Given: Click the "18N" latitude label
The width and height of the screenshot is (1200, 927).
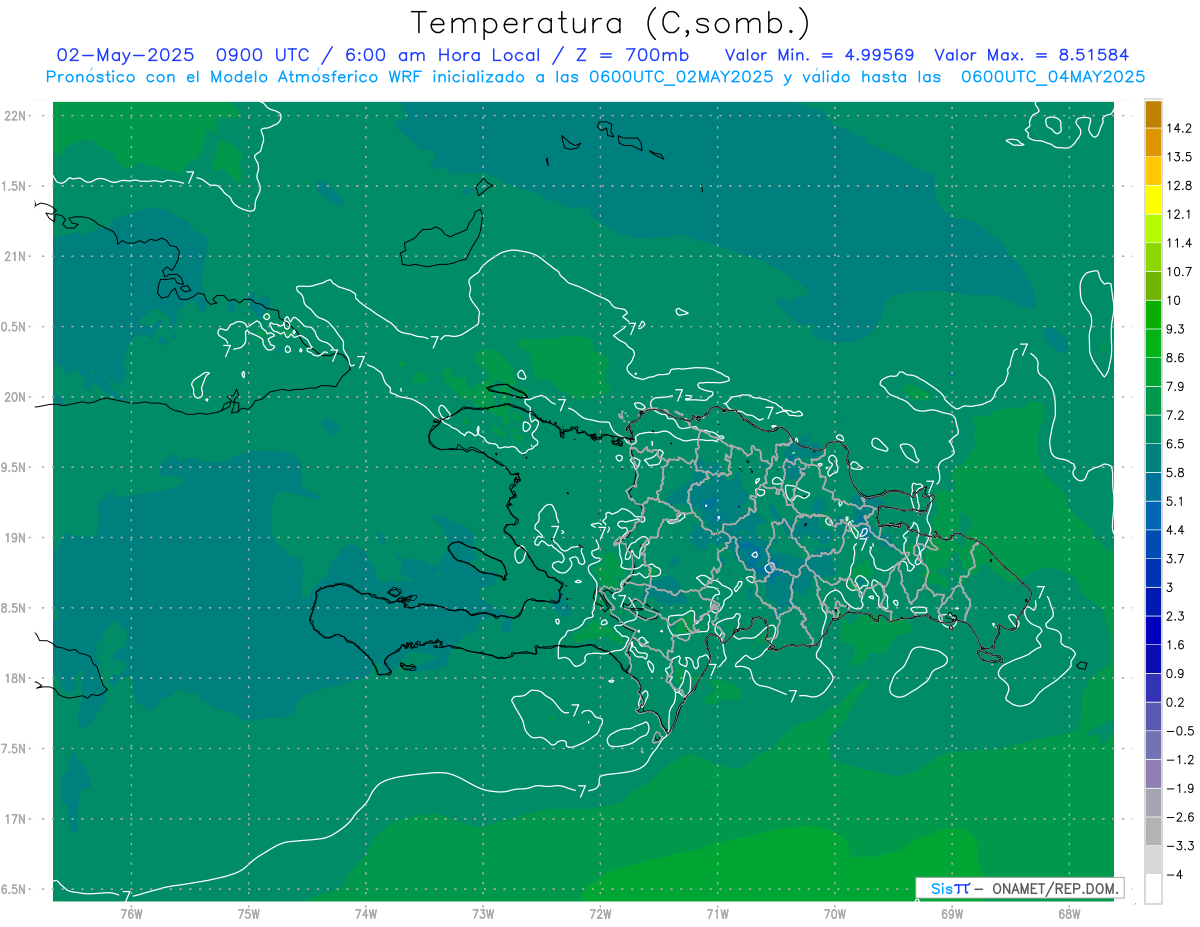Looking at the screenshot, I should [x=15, y=679].
